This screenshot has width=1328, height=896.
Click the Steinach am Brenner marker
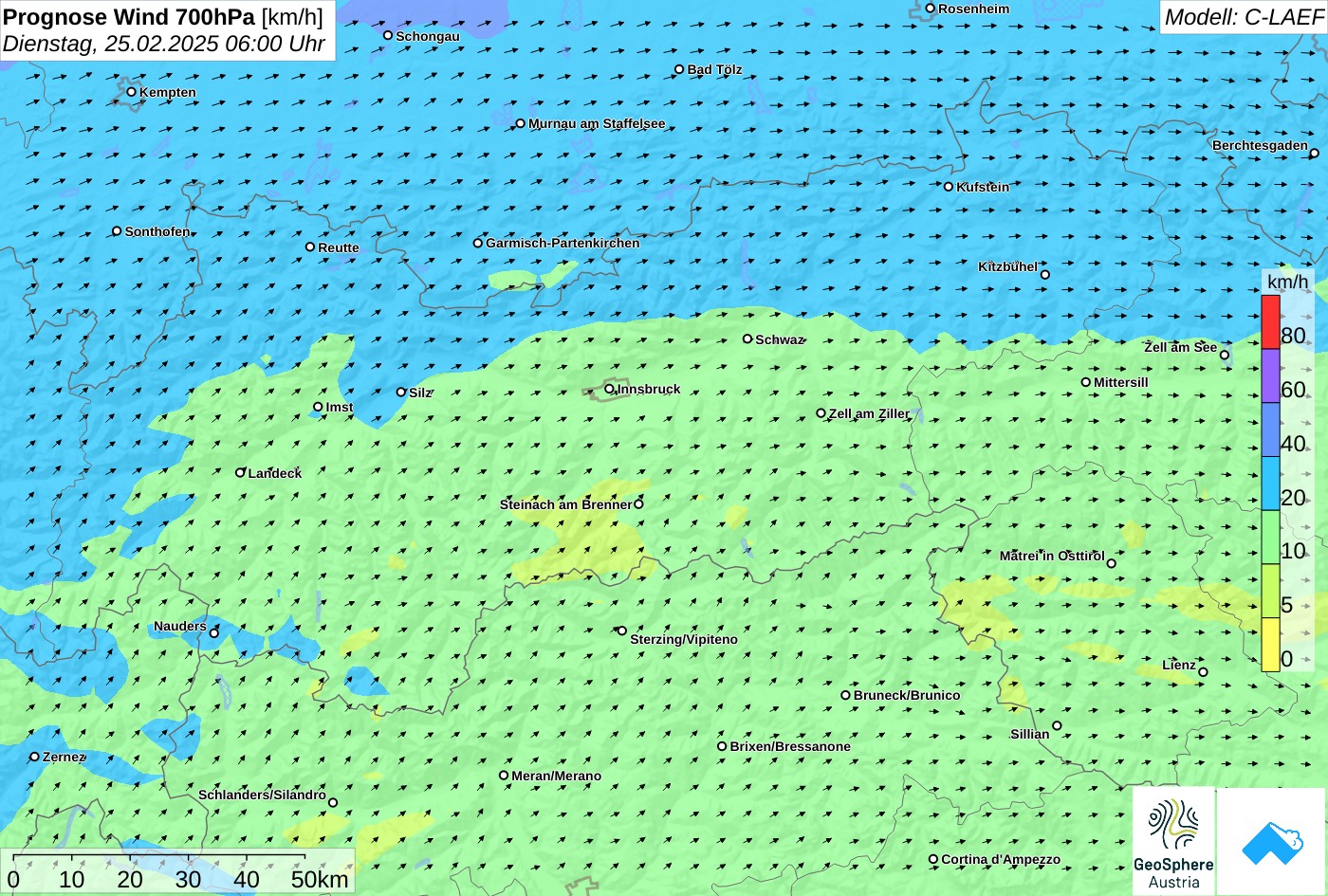click(x=638, y=504)
